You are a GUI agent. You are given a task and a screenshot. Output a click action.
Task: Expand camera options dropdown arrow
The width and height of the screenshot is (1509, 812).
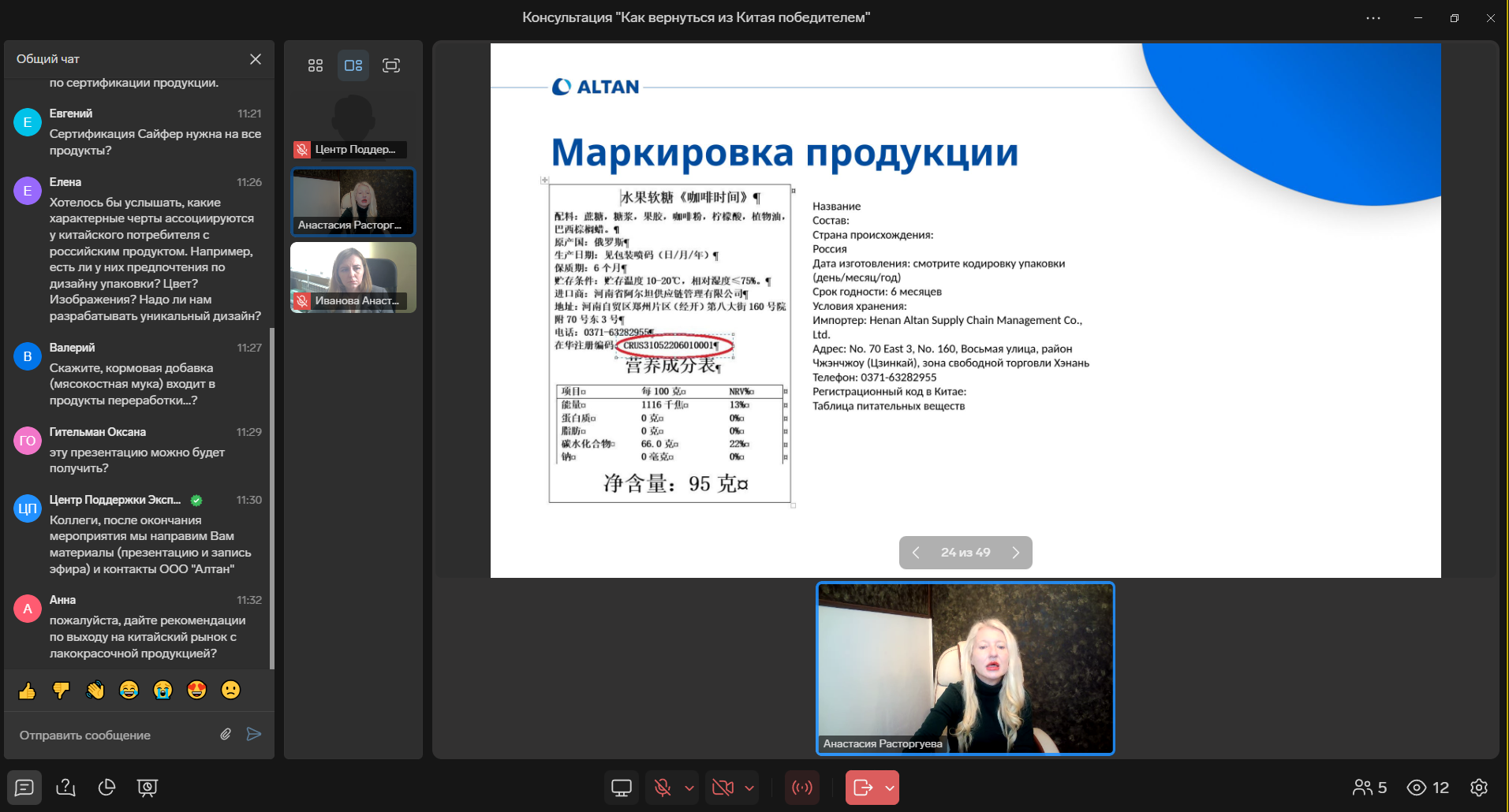pos(749,788)
